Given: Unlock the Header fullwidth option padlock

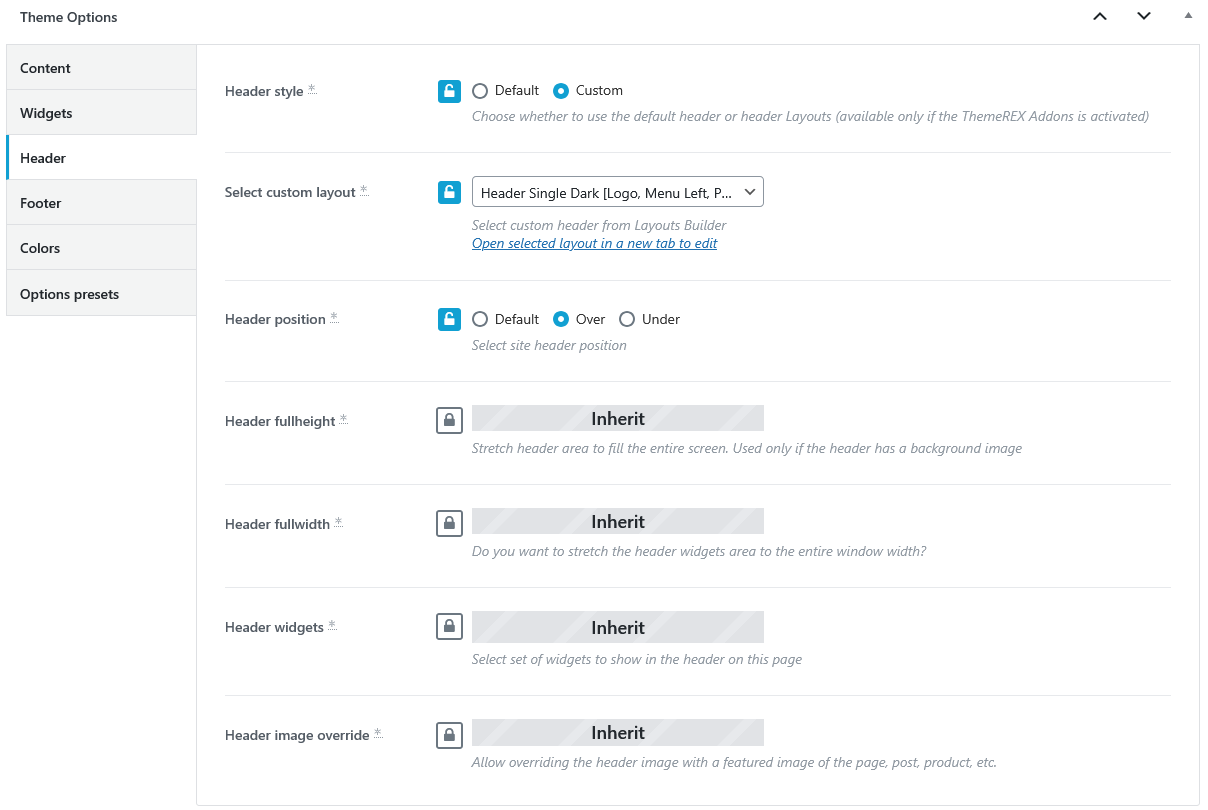Looking at the screenshot, I should [x=449, y=523].
